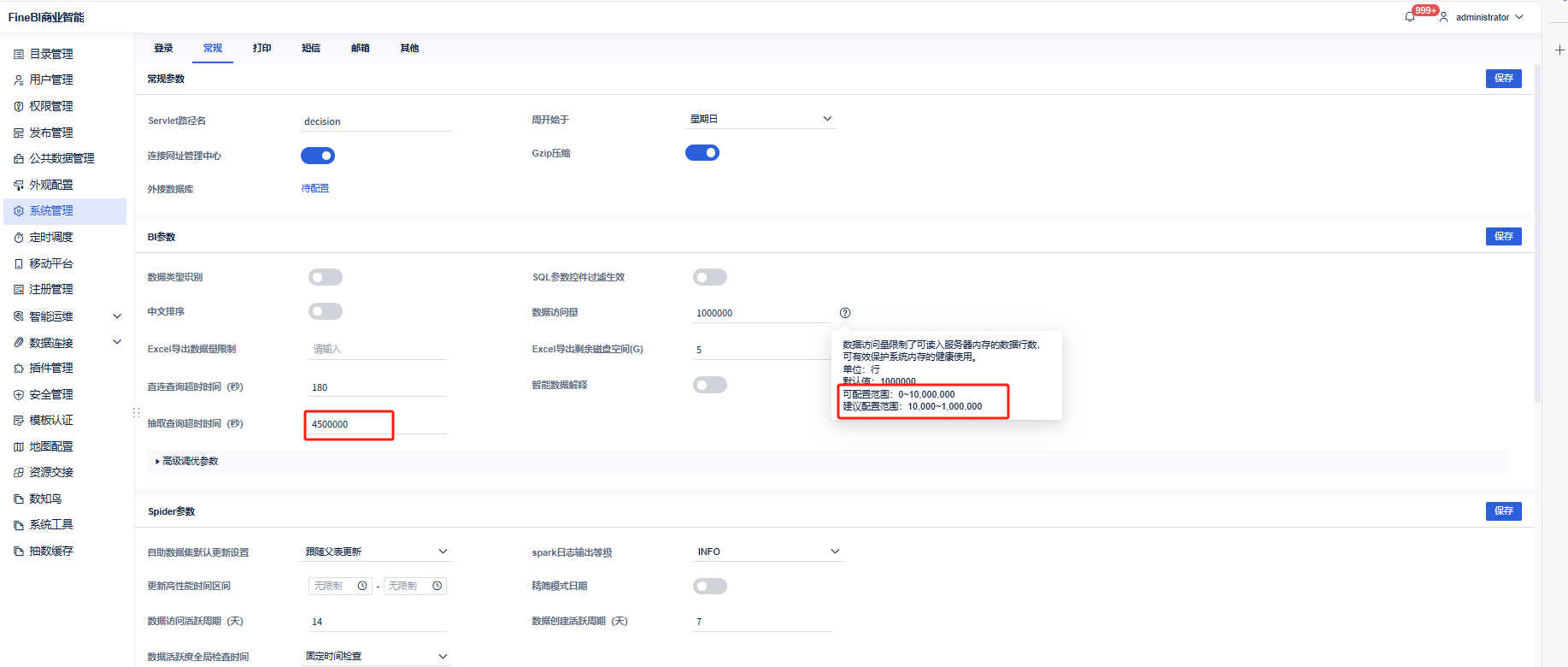The height and width of the screenshot is (667, 1568).
Task: Click the 系统管理 gear icon
Action: [x=19, y=210]
